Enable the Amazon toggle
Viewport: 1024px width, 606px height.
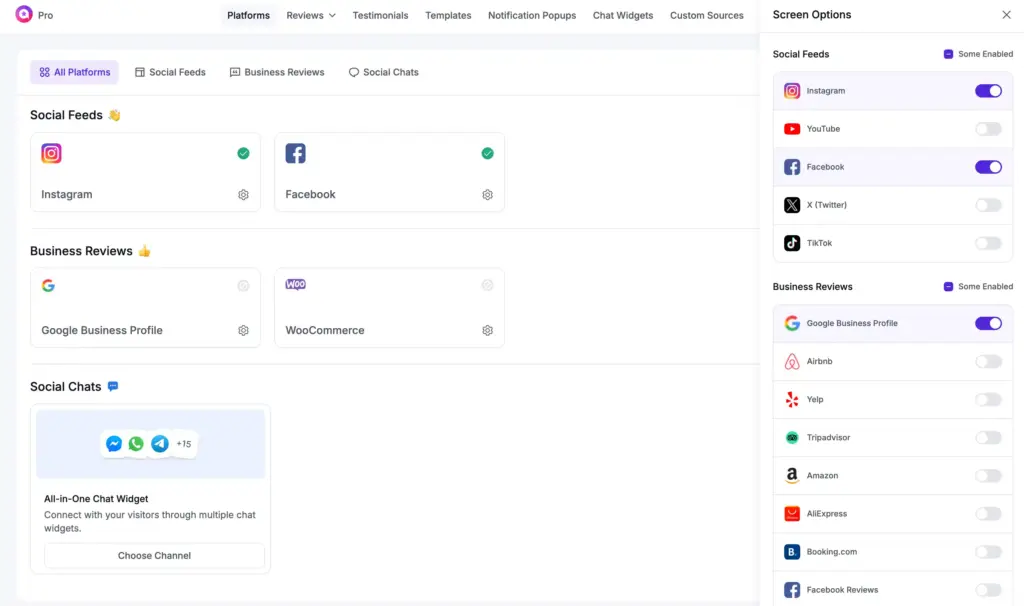pos(988,475)
